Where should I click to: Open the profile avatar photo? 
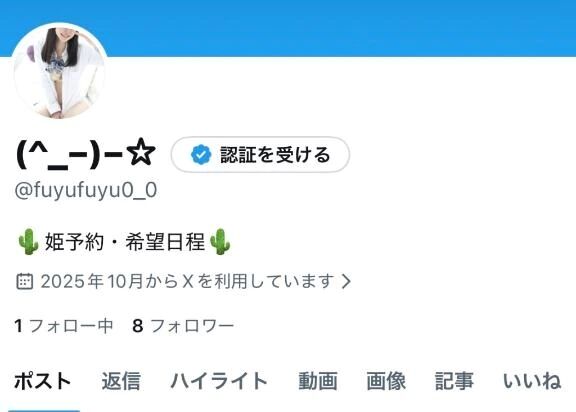pyautogui.click(x=60, y=71)
